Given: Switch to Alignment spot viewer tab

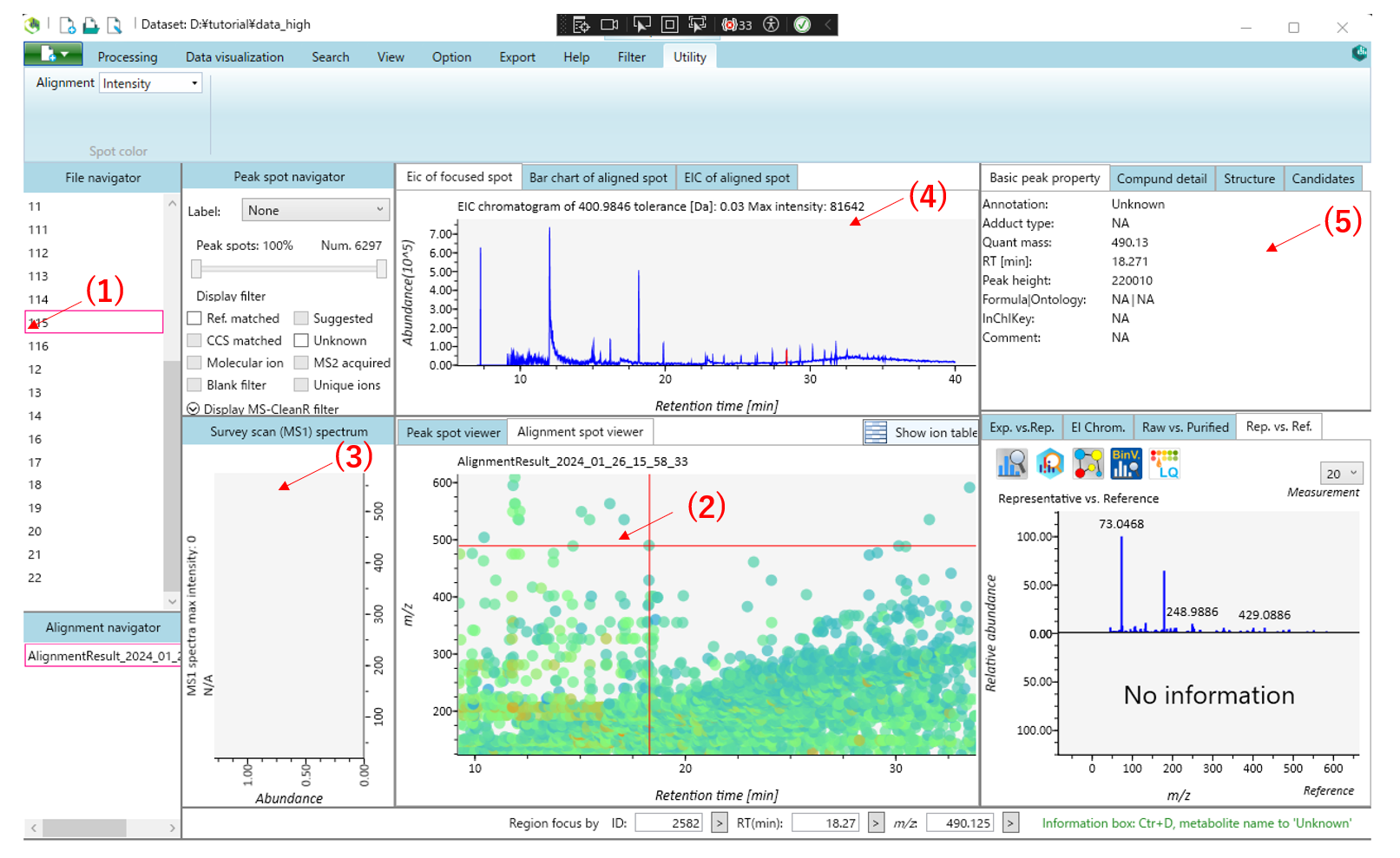Looking at the screenshot, I should pyautogui.click(x=581, y=432).
